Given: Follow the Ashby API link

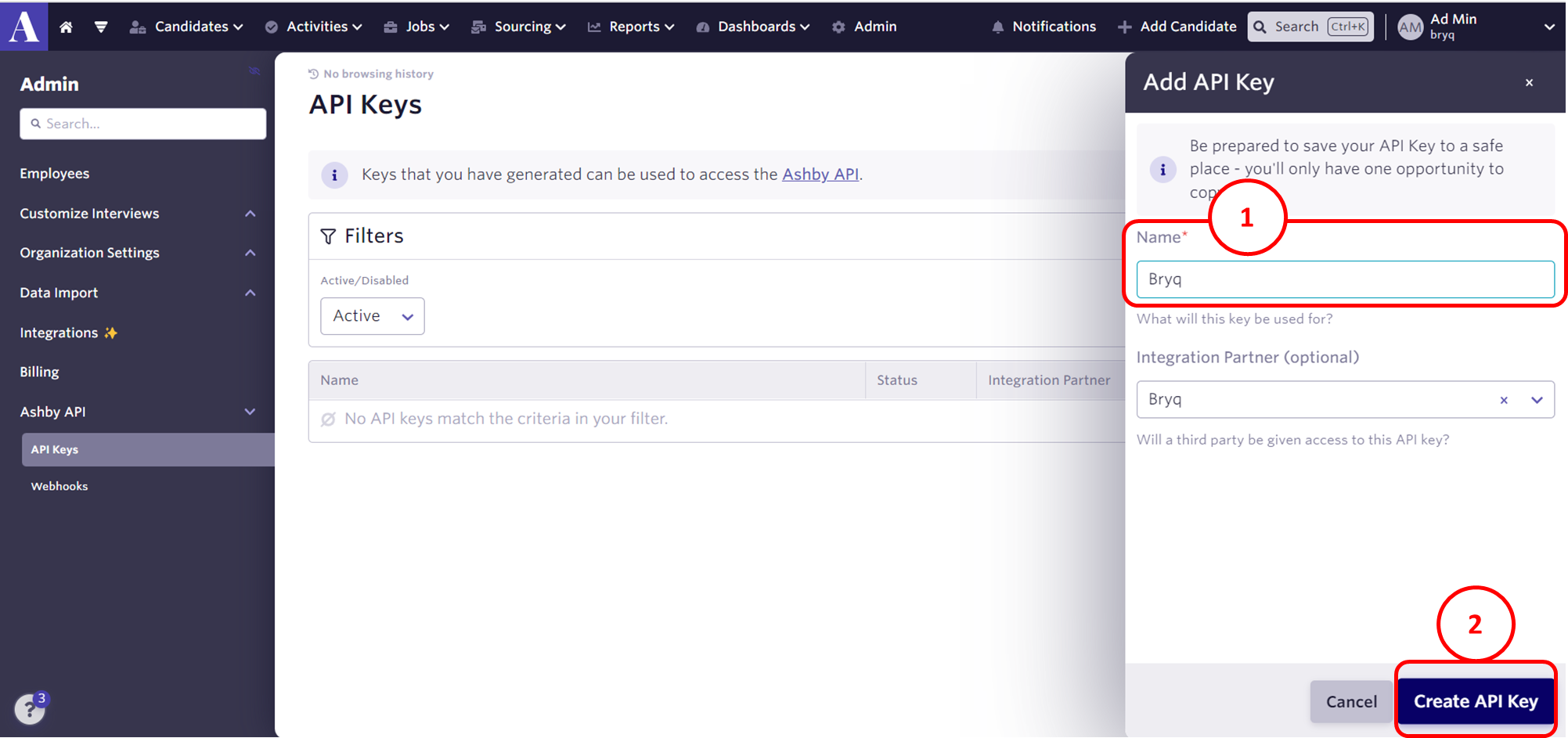Looking at the screenshot, I should (x=820, y=175).
